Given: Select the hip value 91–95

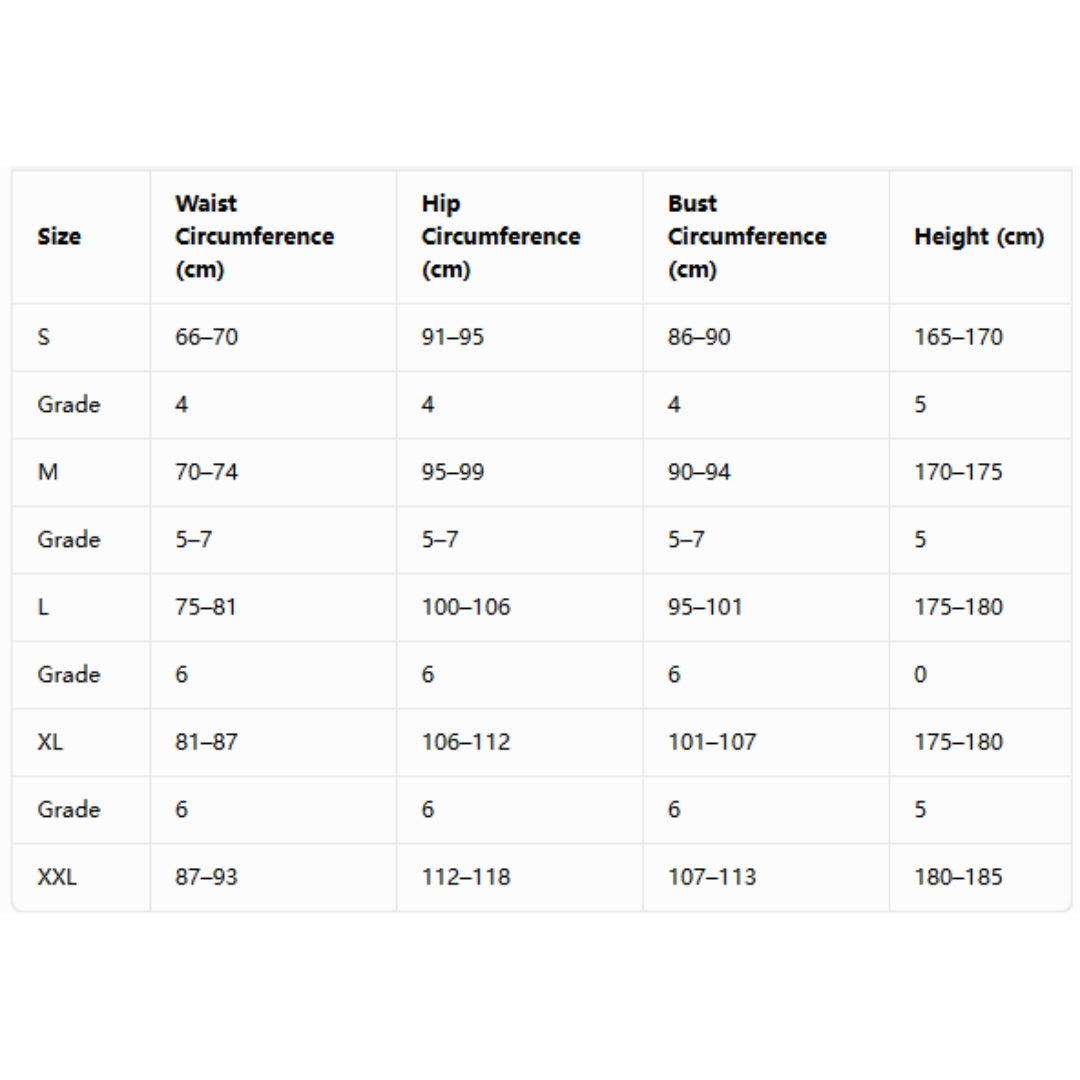Looking at the screenshot, I should (x=453, y=337).
